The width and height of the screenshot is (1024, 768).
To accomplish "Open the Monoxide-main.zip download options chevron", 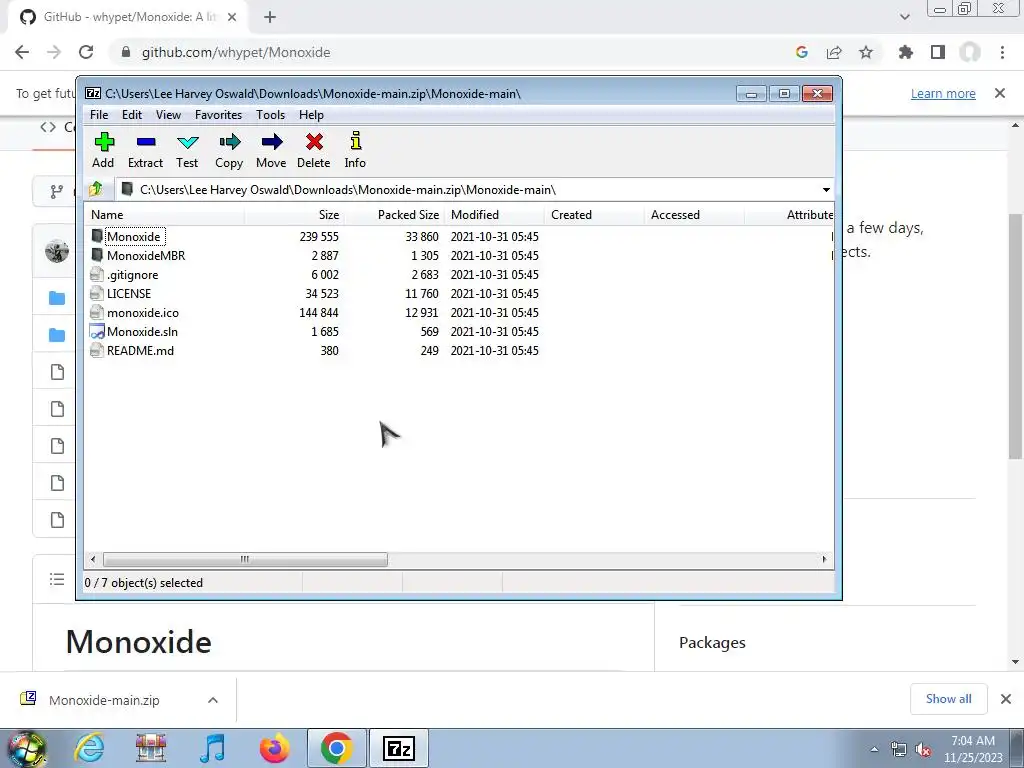I will click(213, 700).
